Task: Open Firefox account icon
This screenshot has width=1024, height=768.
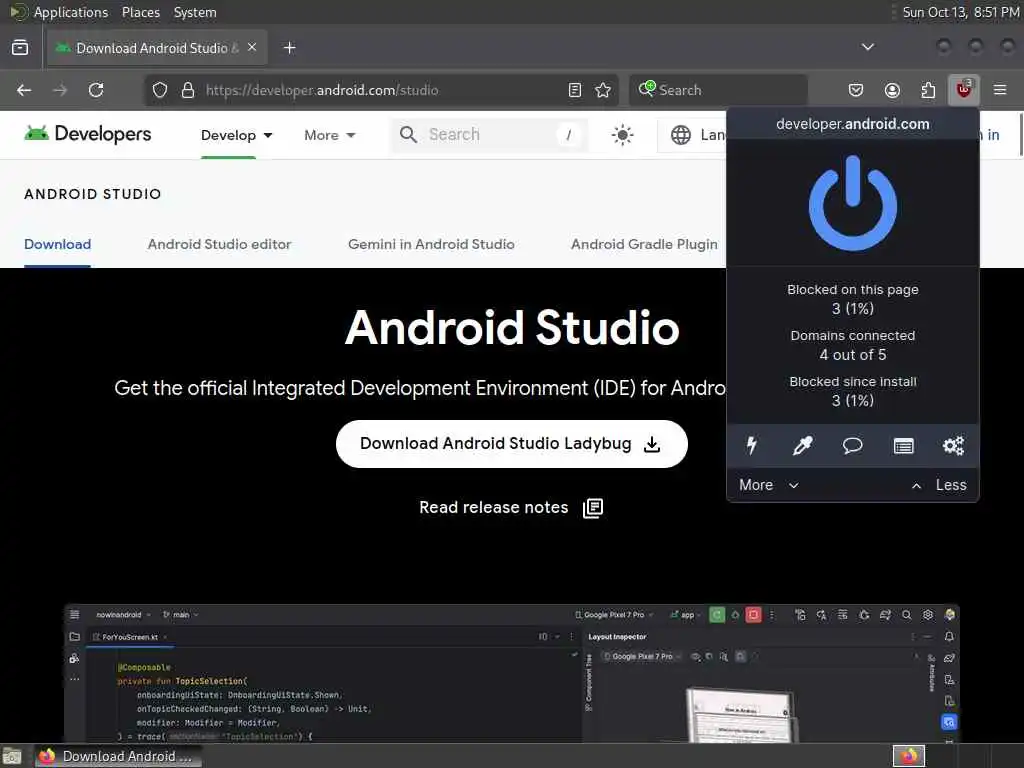Action: tap(892, 90)
